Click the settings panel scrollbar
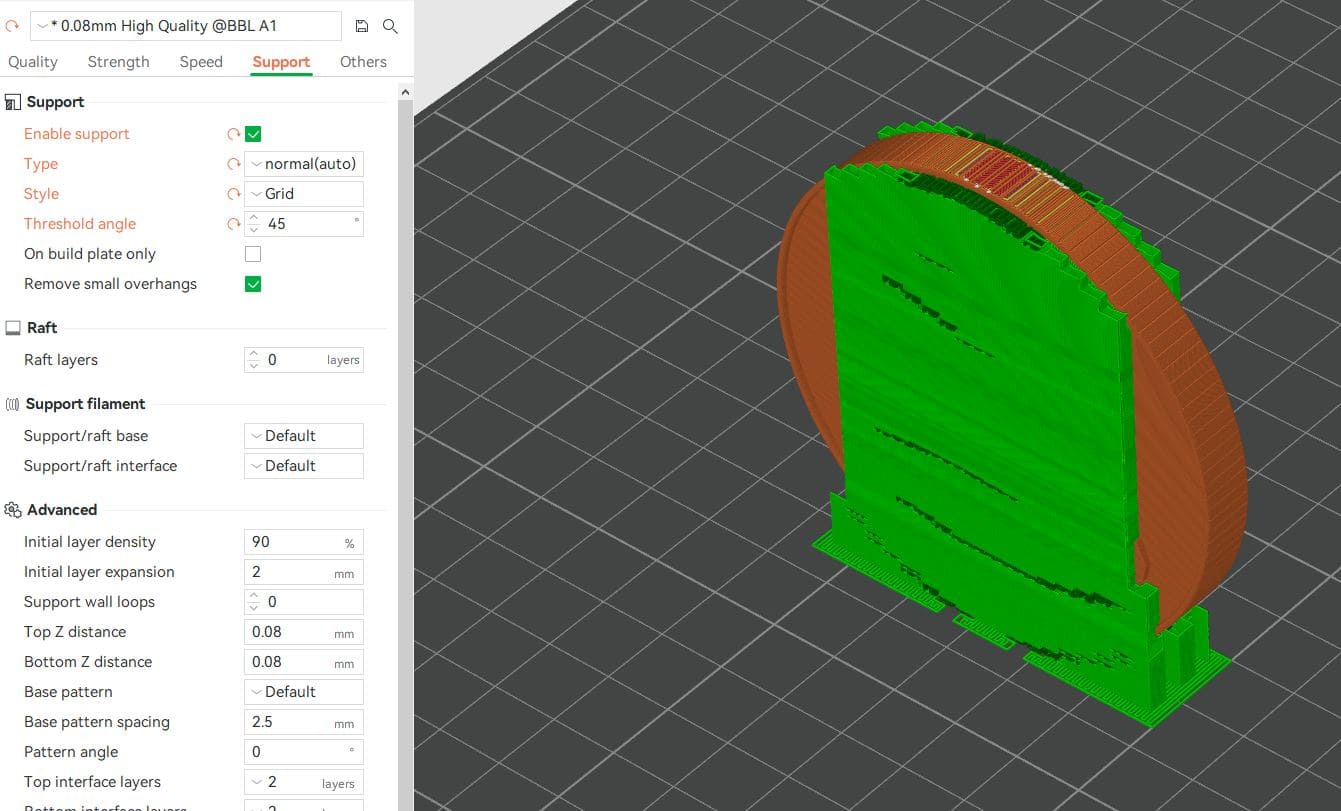 405,455
